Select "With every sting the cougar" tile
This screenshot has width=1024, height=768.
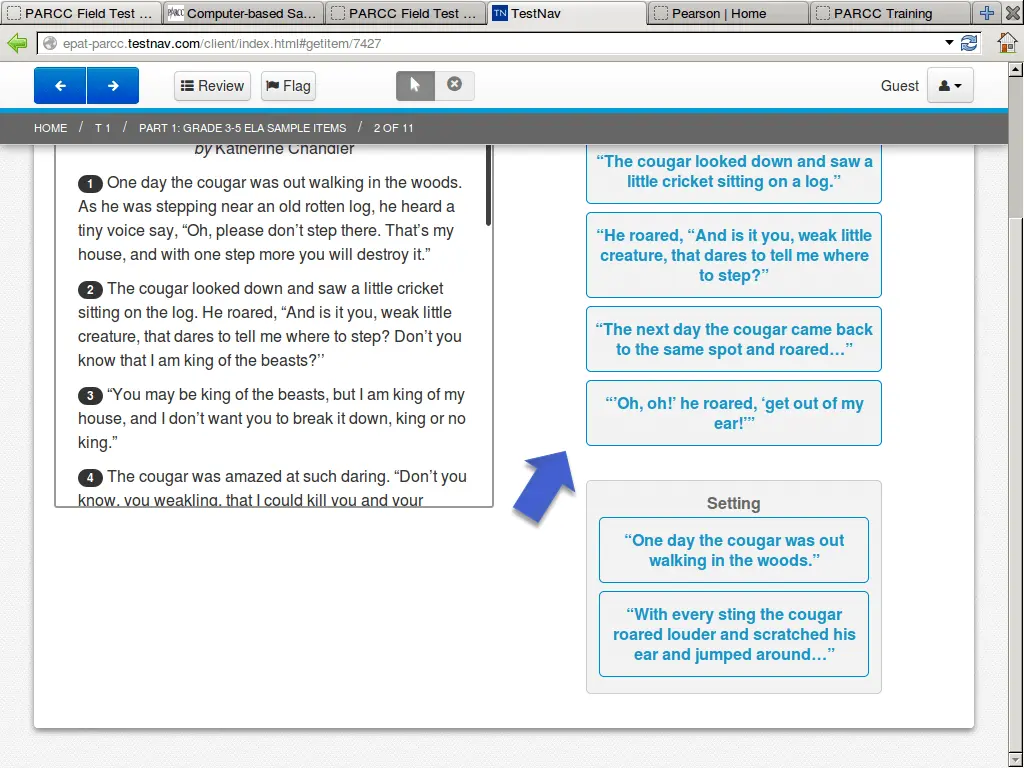pos(734,634)
